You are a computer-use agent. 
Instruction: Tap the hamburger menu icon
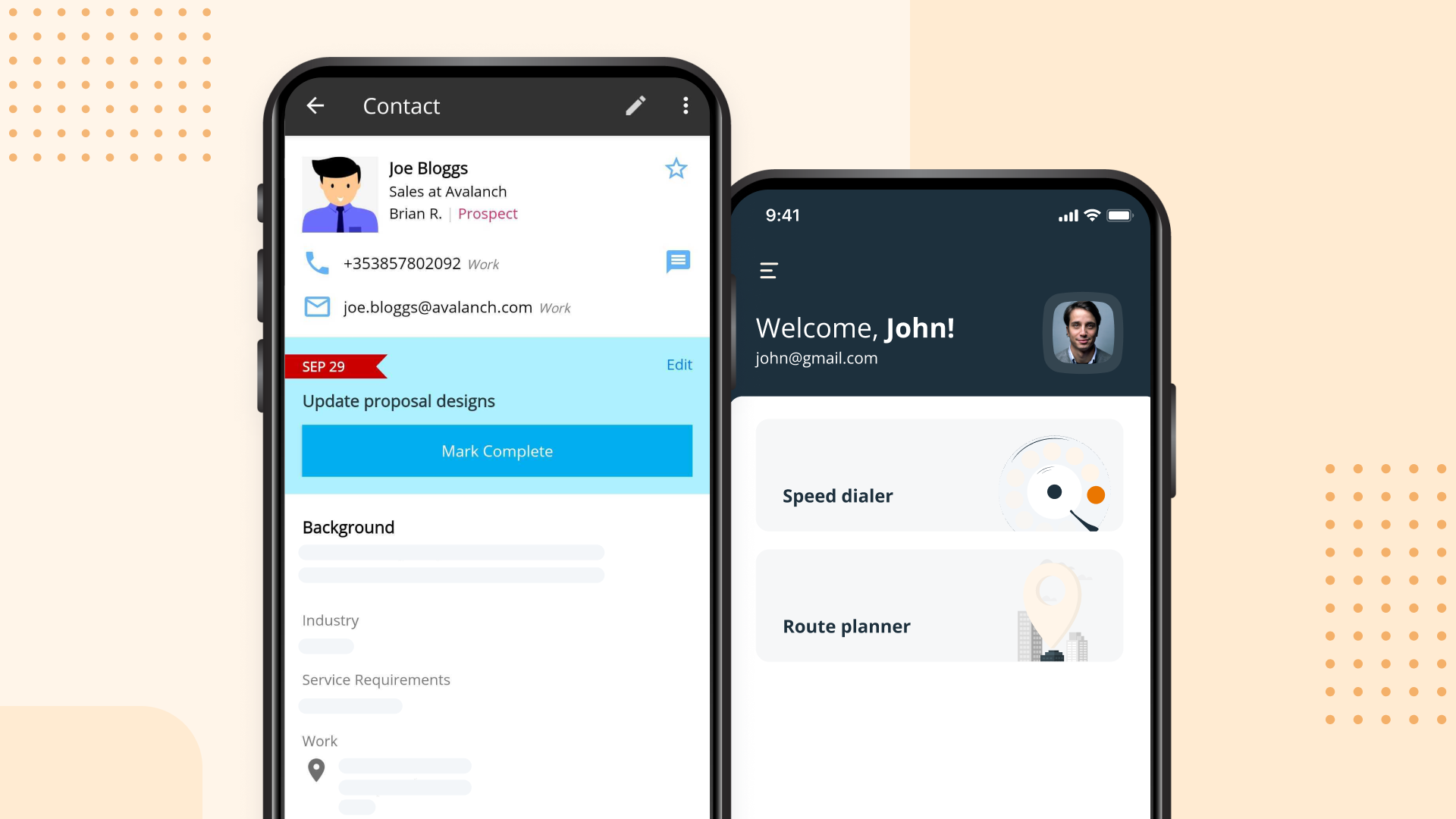pos(768,270)
